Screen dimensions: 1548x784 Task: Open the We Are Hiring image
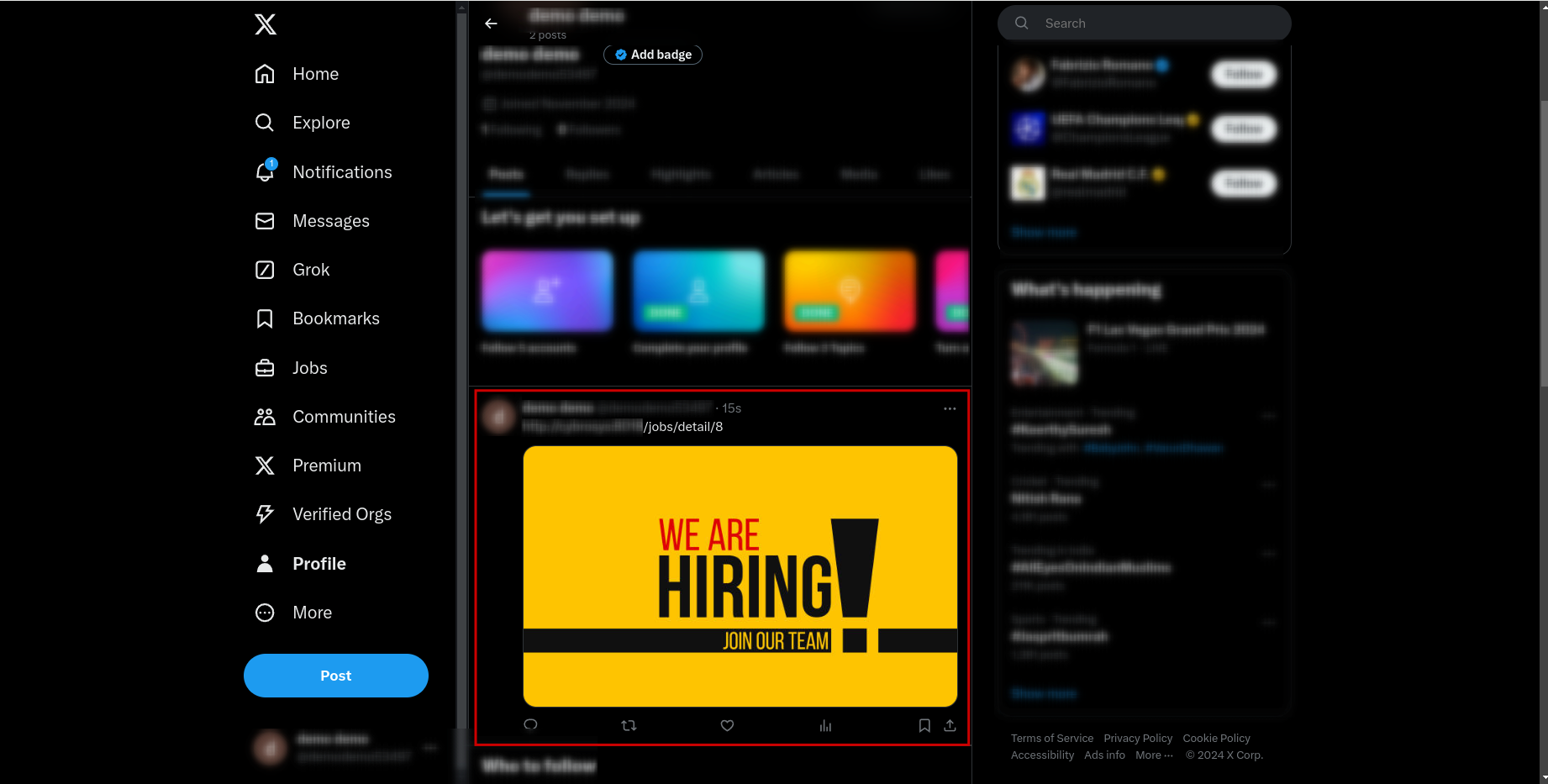click(x=740, y=576)
